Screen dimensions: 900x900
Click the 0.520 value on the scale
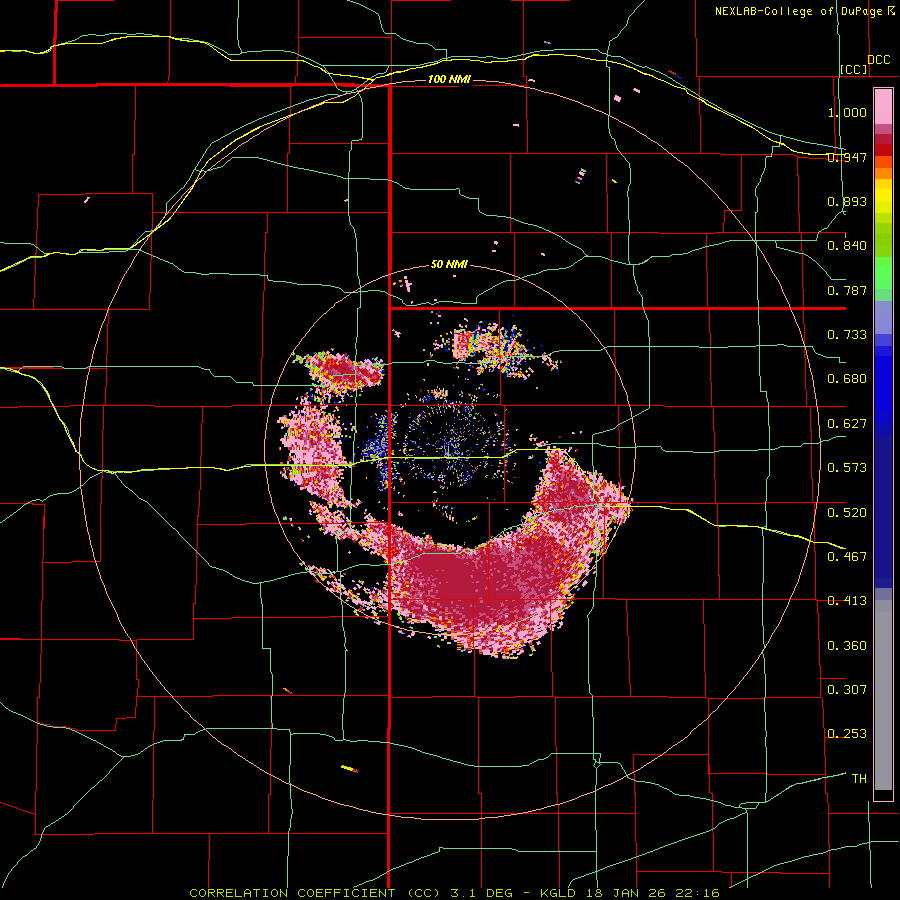click(x=847, y=512)
